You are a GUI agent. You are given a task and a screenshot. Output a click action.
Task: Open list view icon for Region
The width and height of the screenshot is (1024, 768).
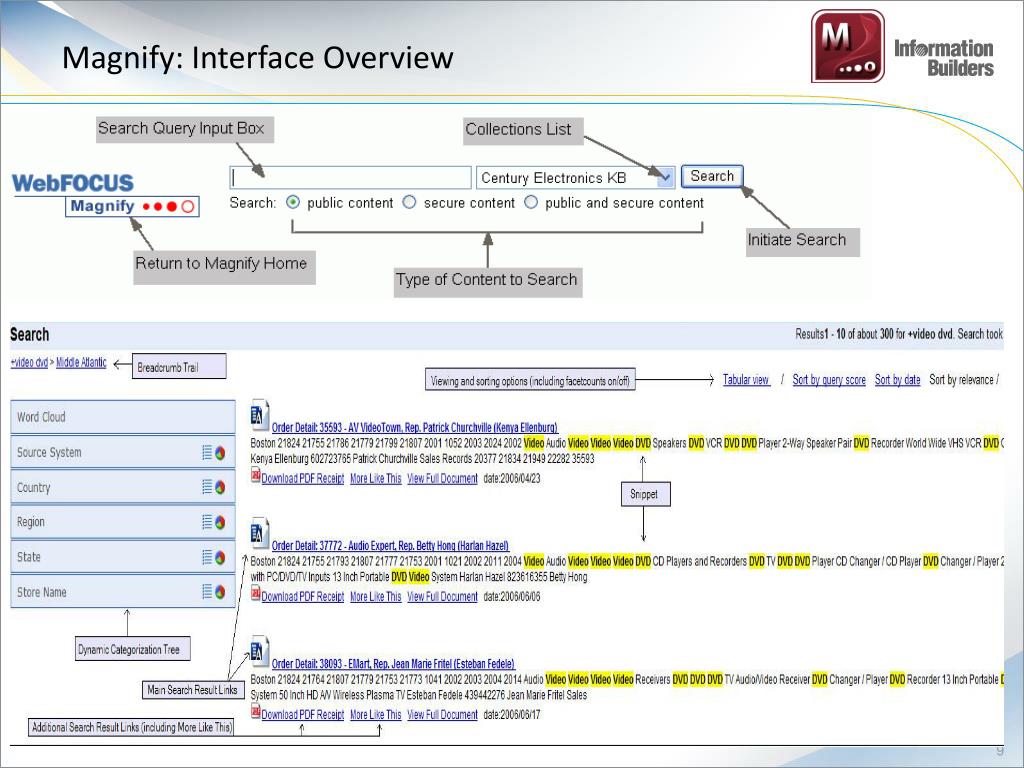click(207, 521)
